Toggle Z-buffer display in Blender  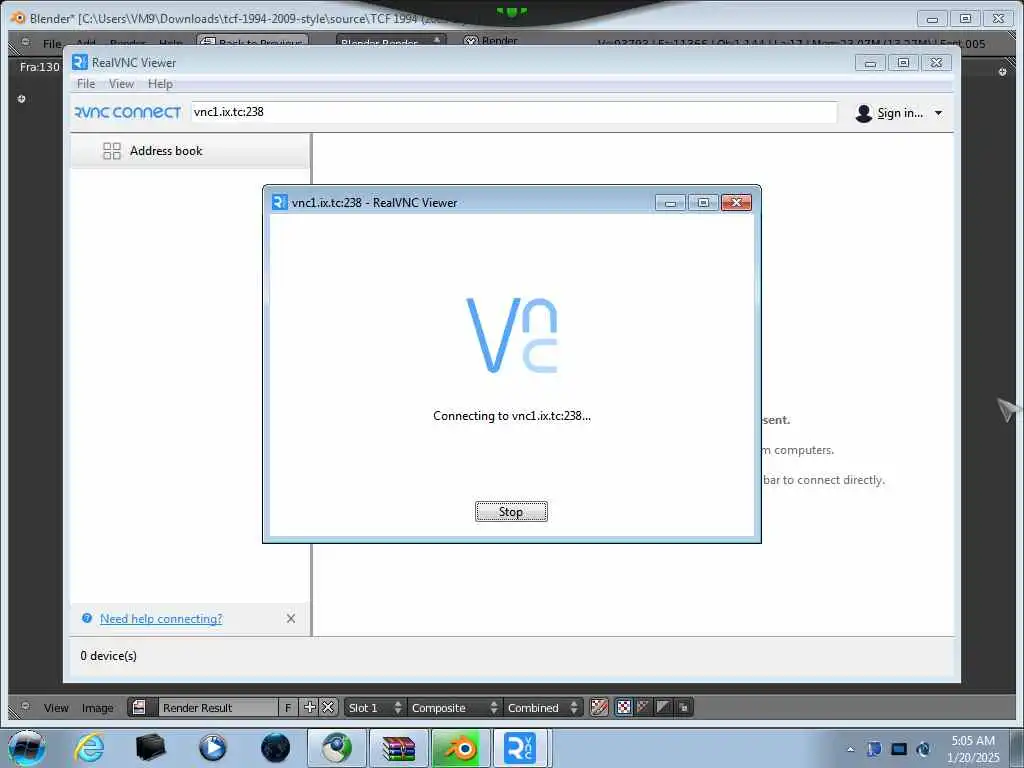coord(663,707)
